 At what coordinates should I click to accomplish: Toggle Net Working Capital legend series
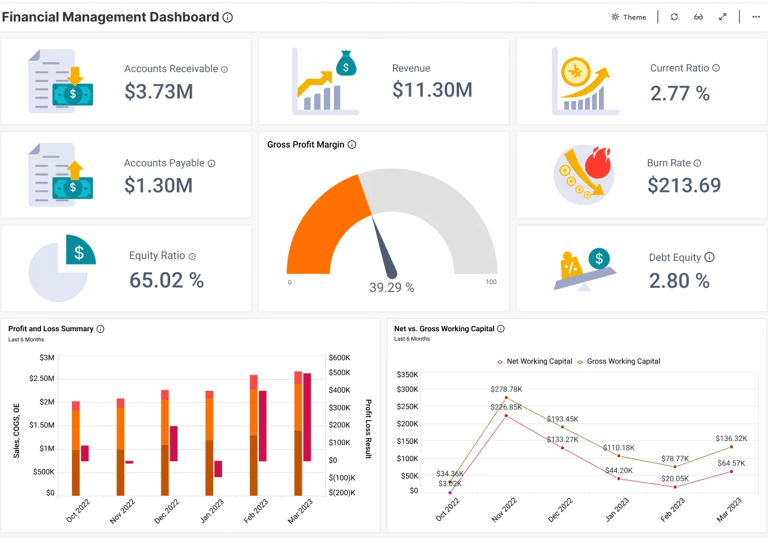pyautogui.click(x=534, y=362)
